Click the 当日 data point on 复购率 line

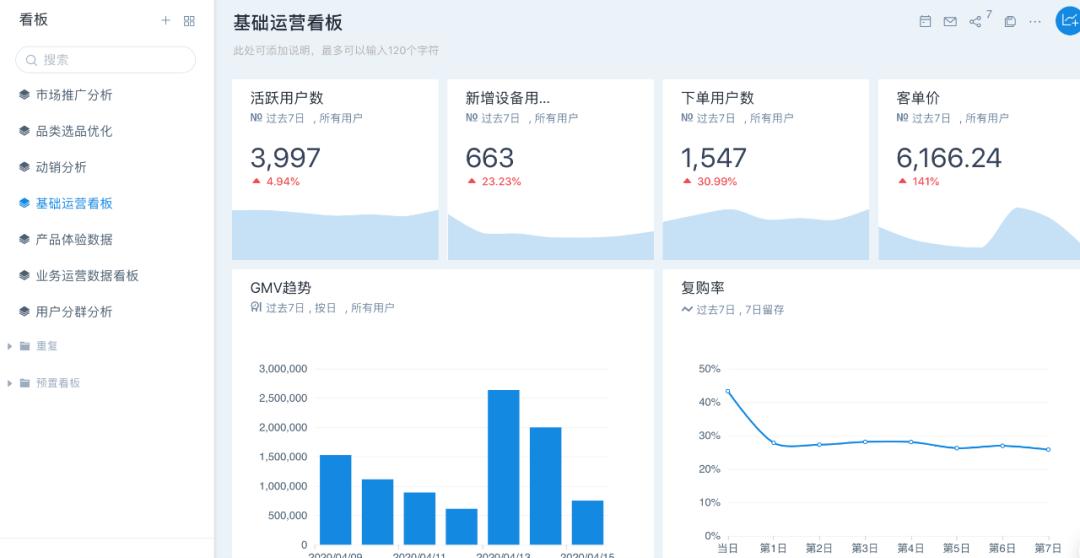click(728, 391)
